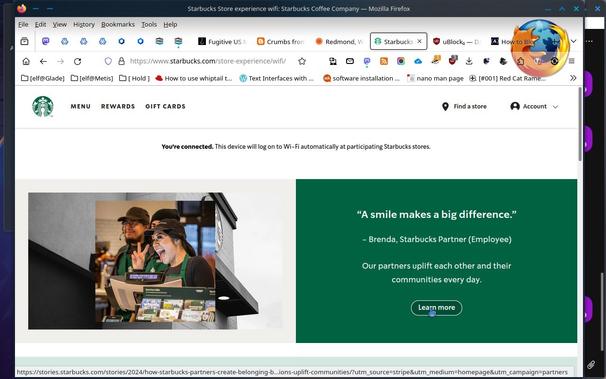Click the ellipsis in the background window
The width and height of the screenshot is (606, 379).
click(x=589, y=41)
